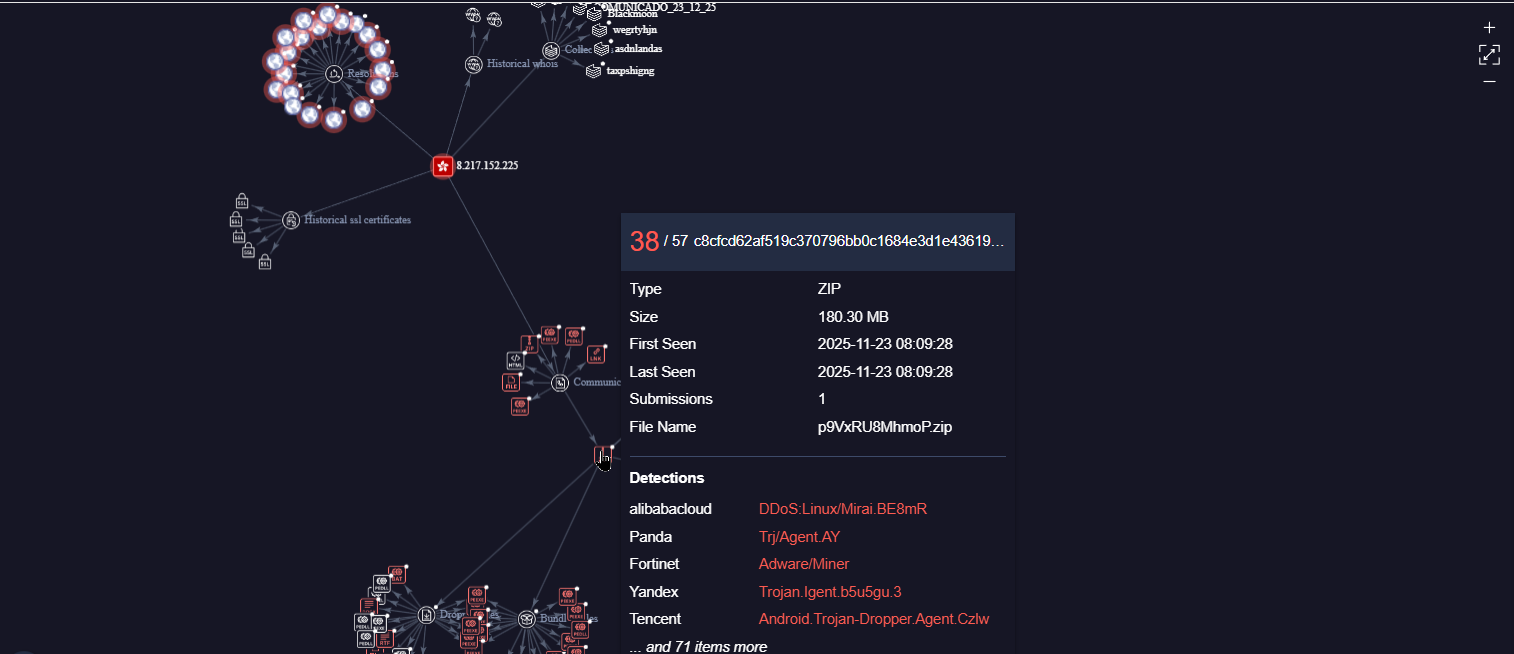Select the left whois record node
The height and width of the screenshot is (654, 1514).
(x=473, y=14)
